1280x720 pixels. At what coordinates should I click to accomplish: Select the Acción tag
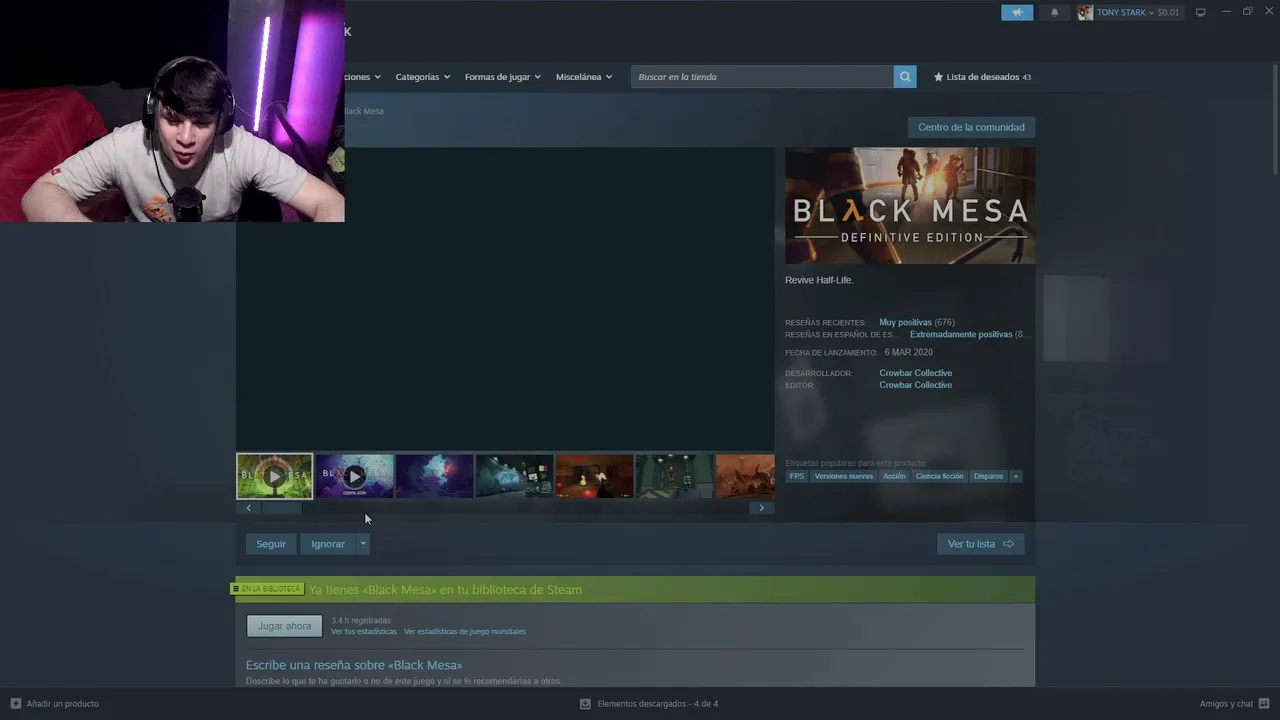click(x=894, y=476)
